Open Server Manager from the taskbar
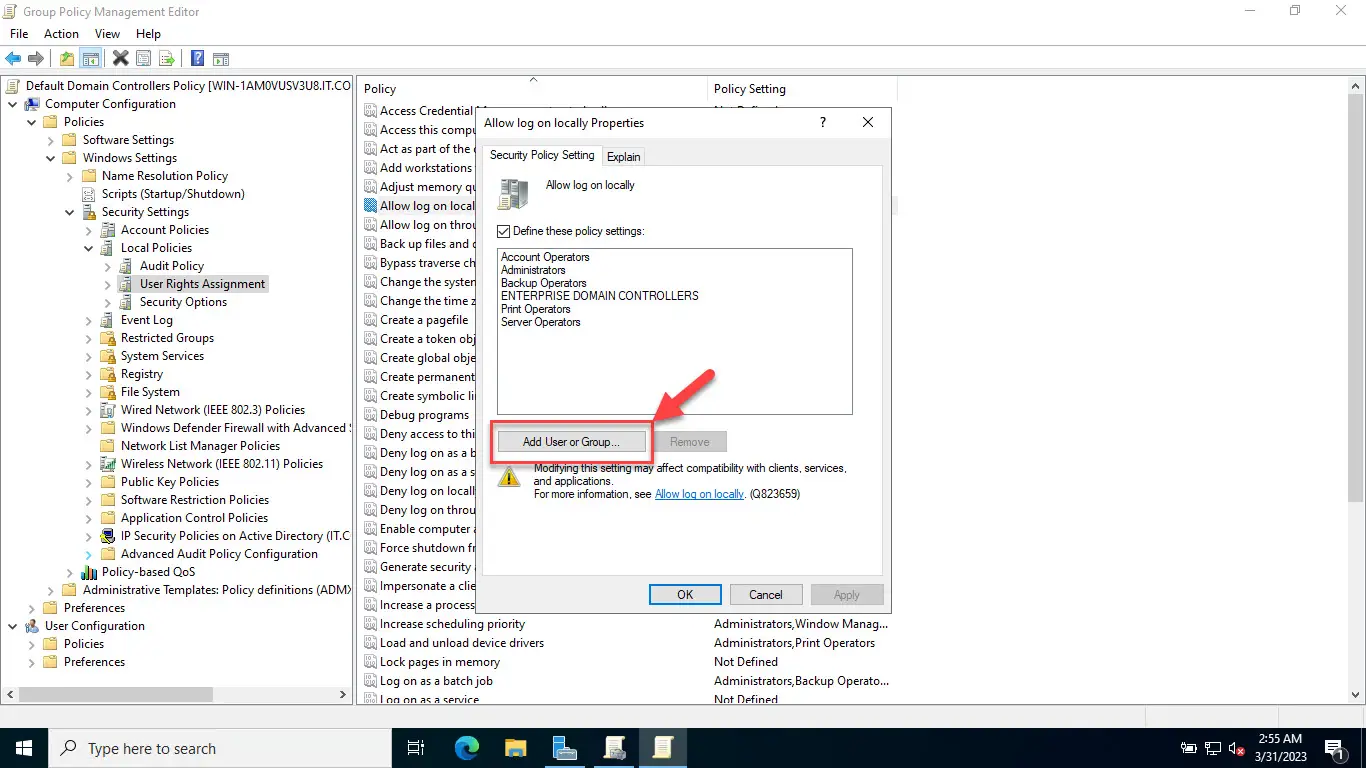1366x768 pixels. (x=564, y=748)
